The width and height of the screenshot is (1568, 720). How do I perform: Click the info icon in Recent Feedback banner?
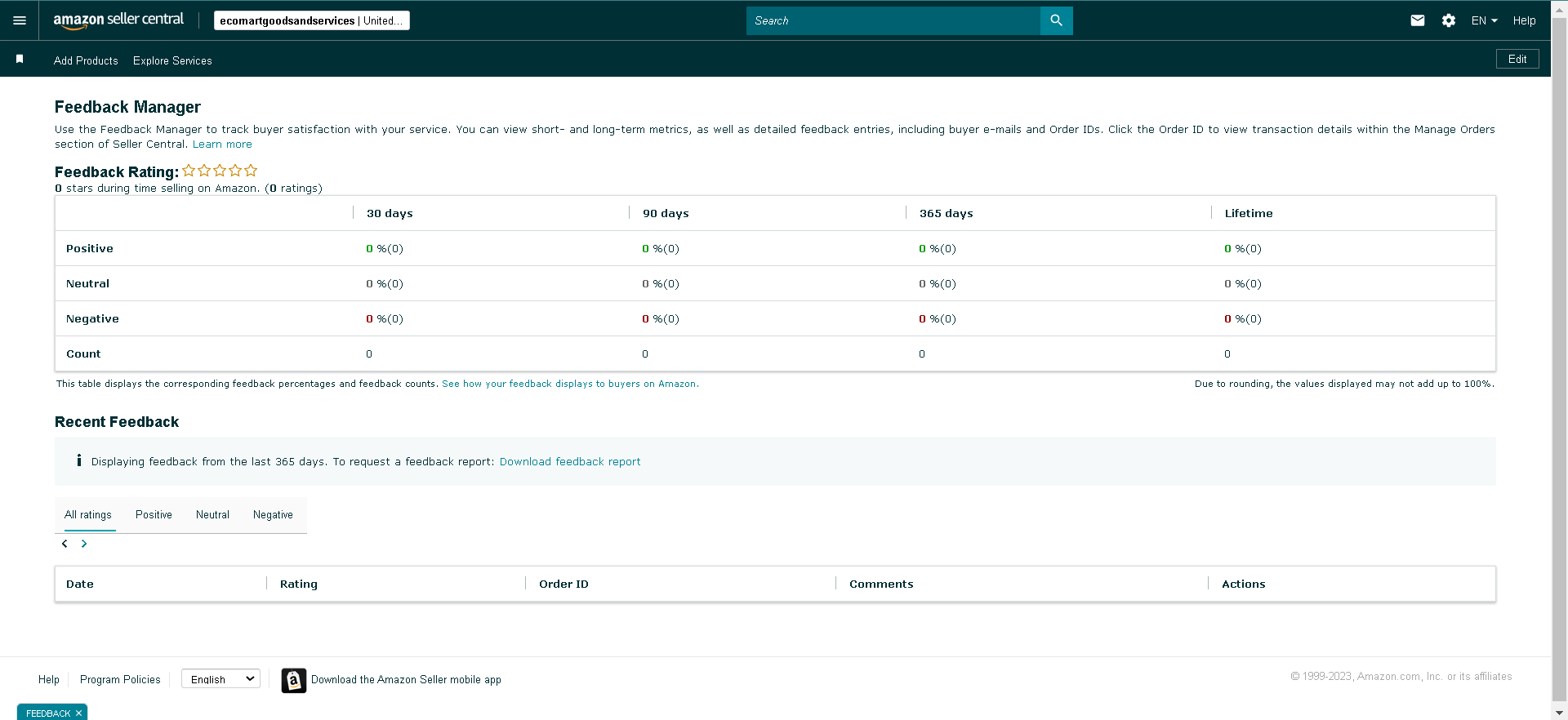79,460
